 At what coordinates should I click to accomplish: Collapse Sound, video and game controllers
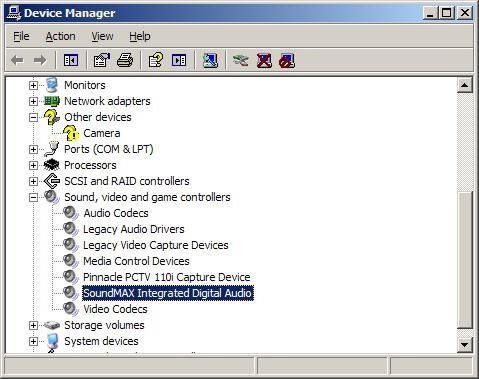point(33,197)
